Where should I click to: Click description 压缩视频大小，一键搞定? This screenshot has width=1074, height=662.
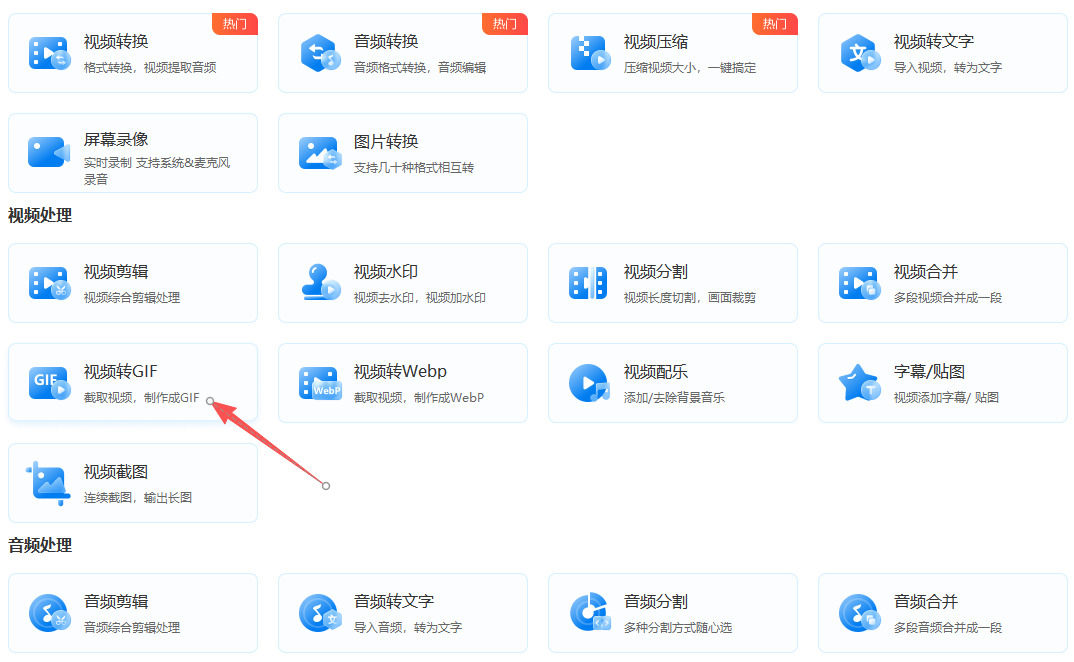[x=690, y=68]
